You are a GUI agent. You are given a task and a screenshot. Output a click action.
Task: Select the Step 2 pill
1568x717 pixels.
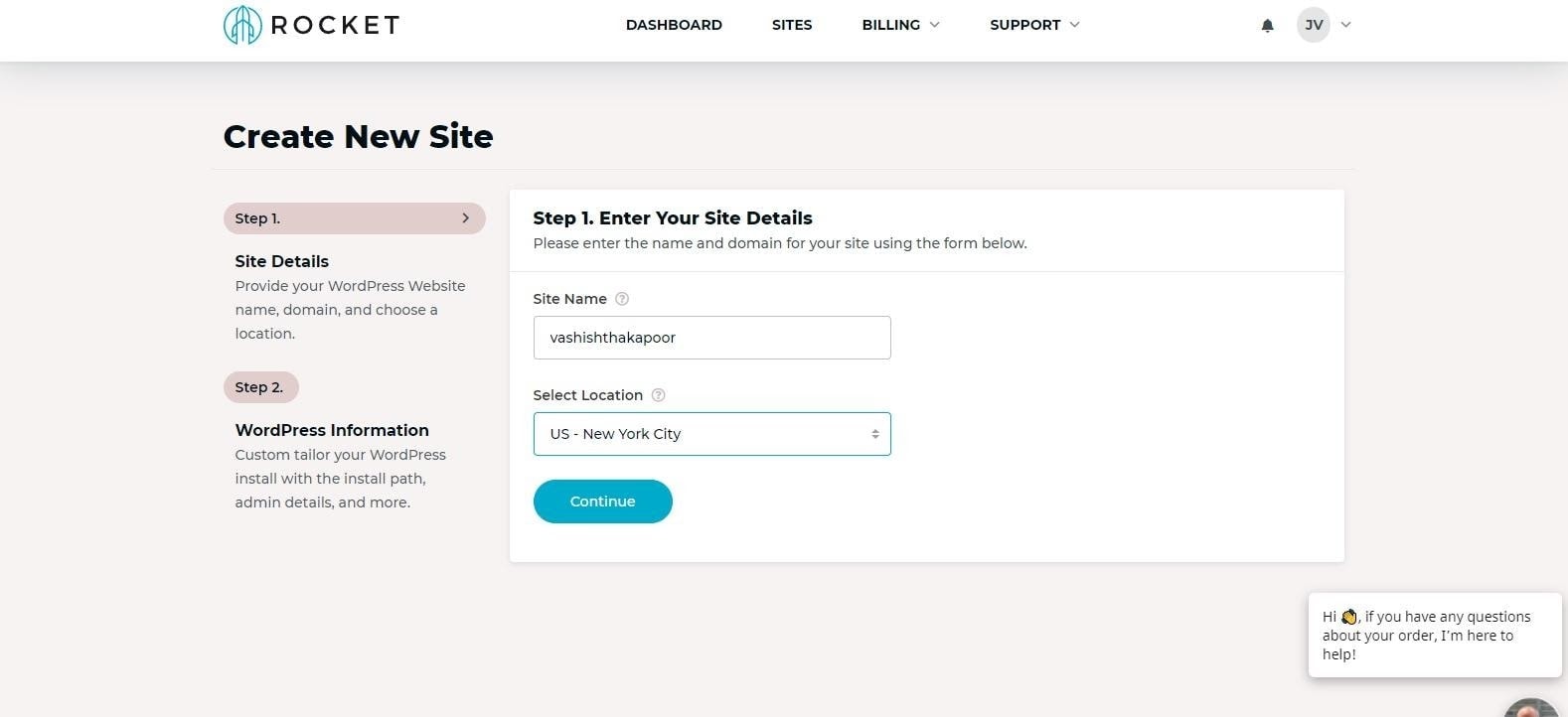click(260, 387)
